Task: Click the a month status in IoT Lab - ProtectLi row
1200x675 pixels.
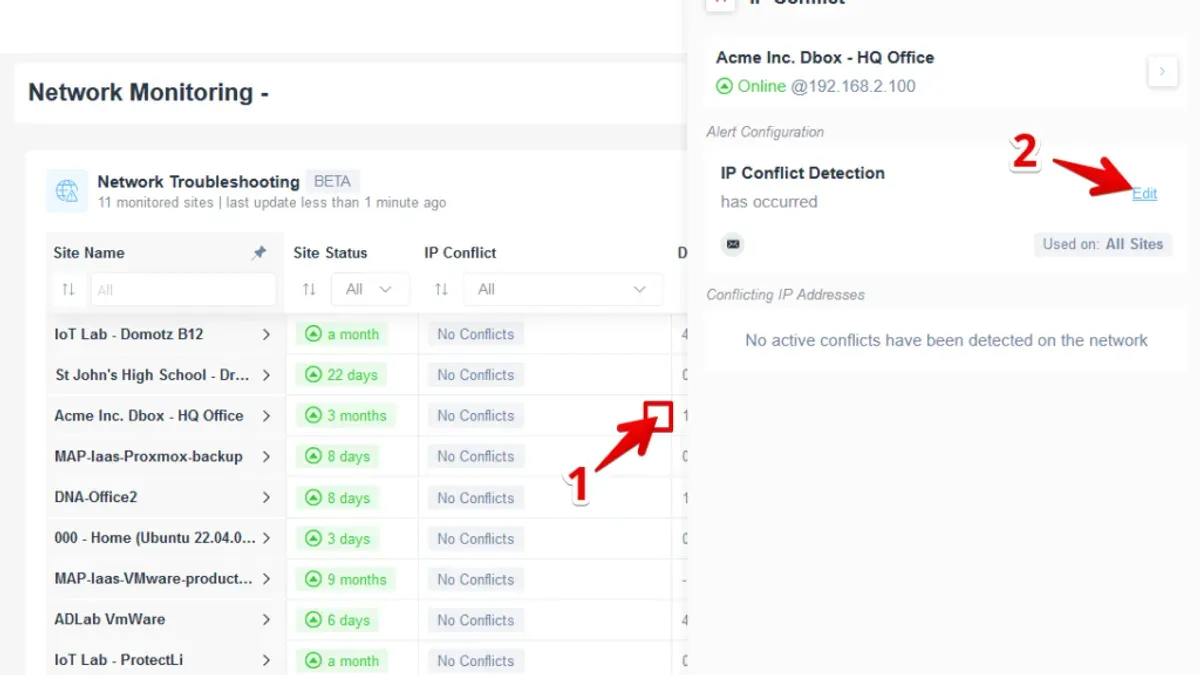Action: [x=342, y=661]
